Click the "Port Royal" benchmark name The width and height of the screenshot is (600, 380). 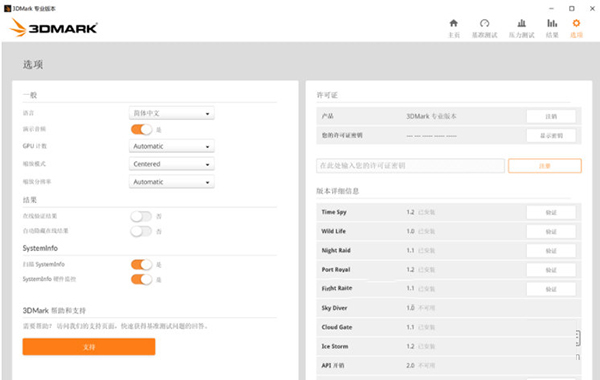coord(336,269)
